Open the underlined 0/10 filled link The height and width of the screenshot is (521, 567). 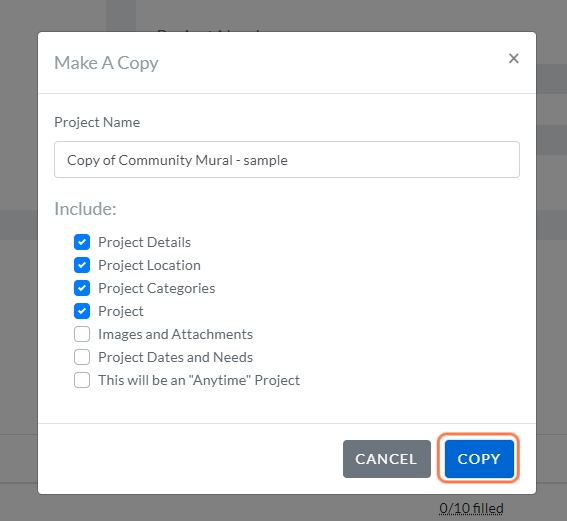click(471, 508)
